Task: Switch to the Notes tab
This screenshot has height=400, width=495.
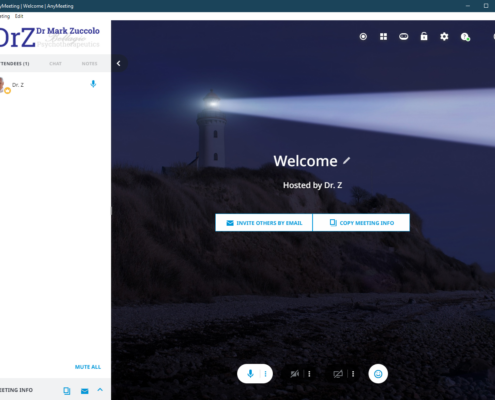Action: click(x=89, y=64)
